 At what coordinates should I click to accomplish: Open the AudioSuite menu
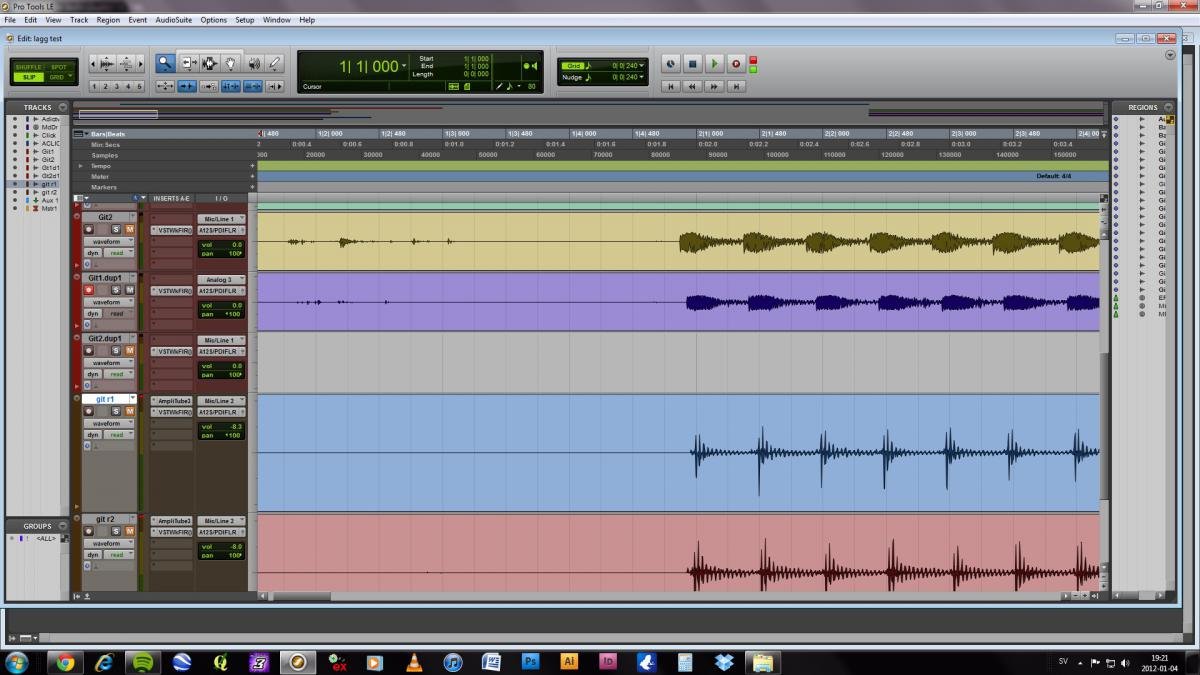[x=173, y=20]
